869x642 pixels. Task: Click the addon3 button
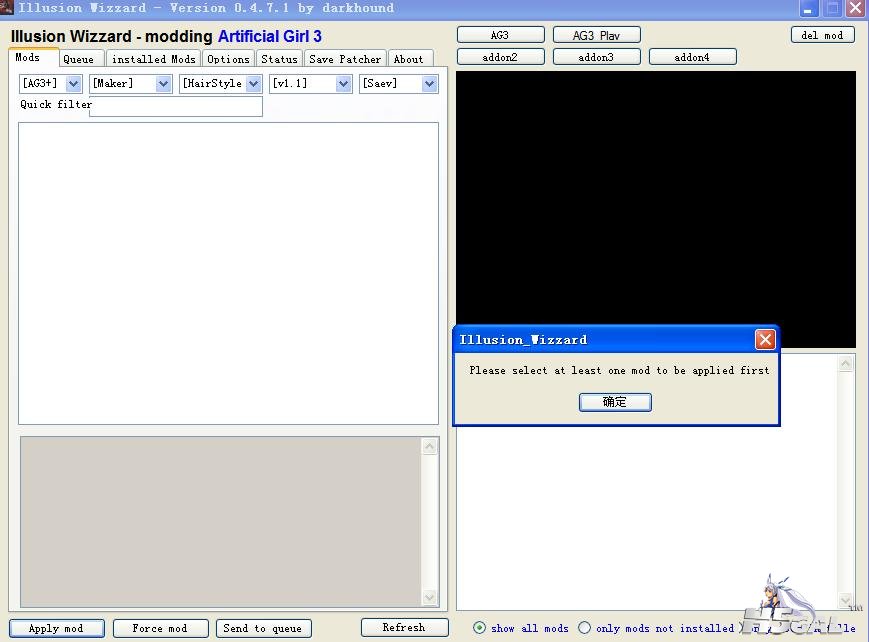click(596, 57)
